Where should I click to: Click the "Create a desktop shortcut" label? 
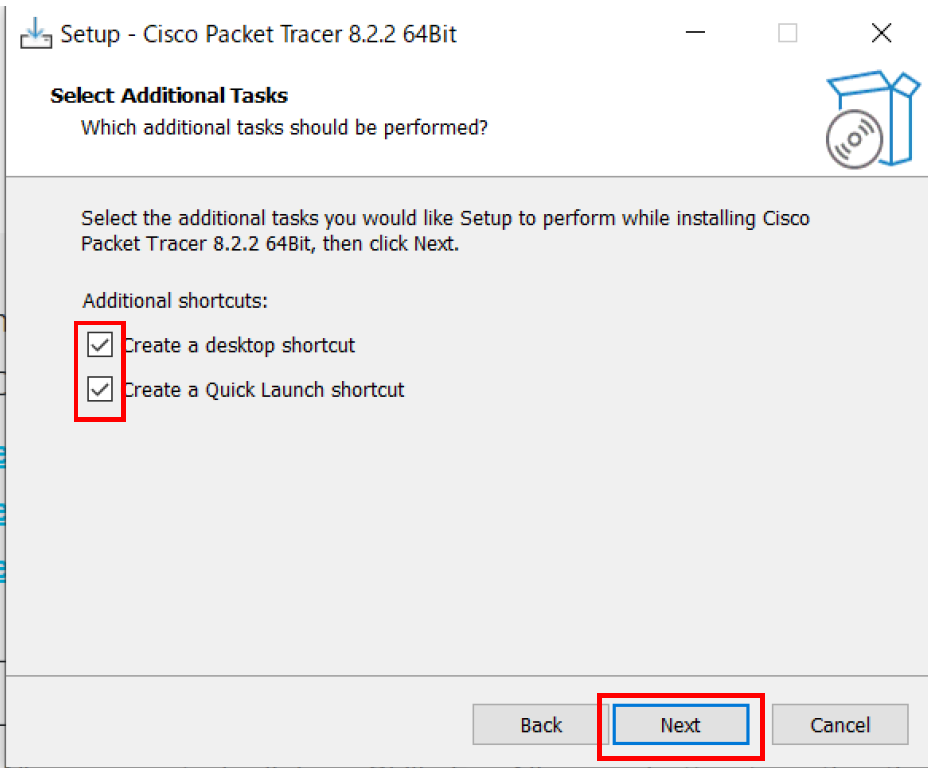[239, 346]
